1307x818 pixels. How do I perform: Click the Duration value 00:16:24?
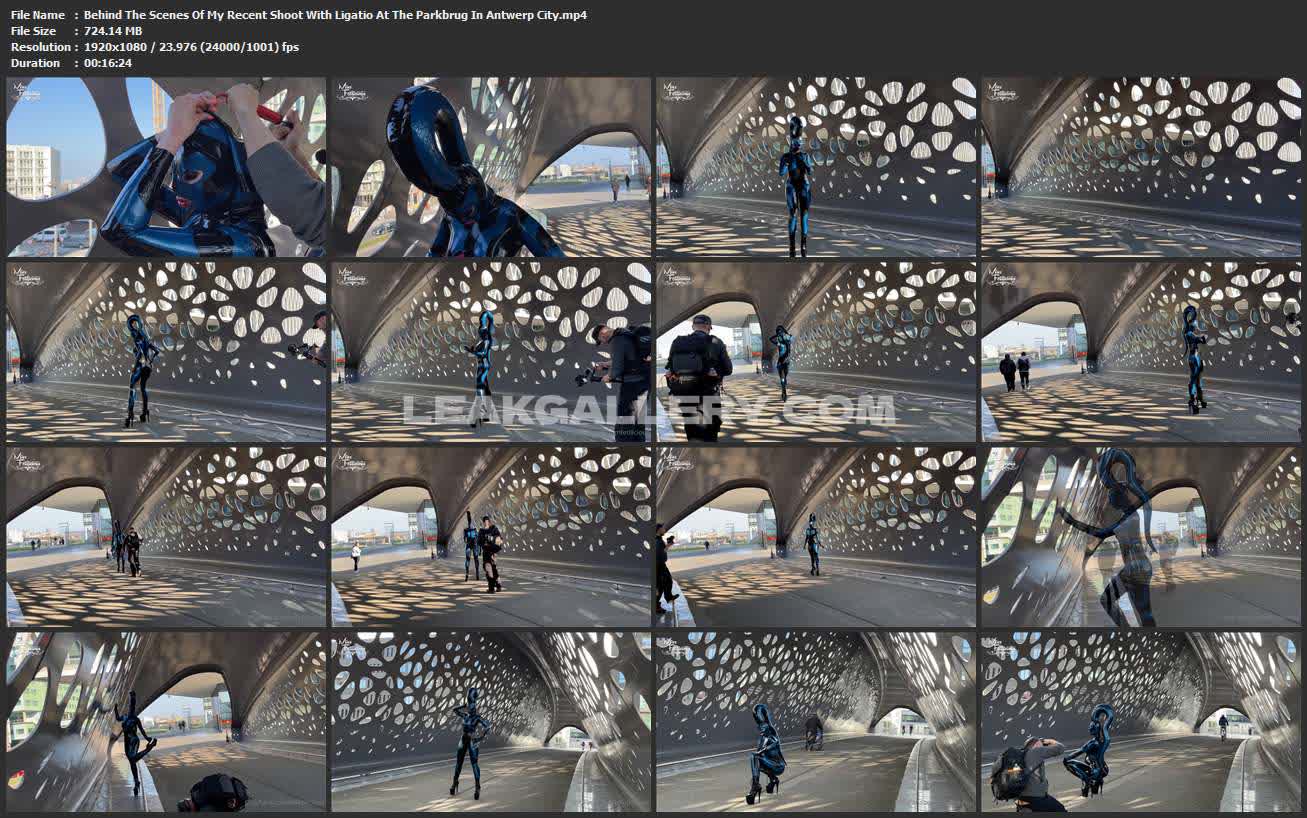pos(108,63)
